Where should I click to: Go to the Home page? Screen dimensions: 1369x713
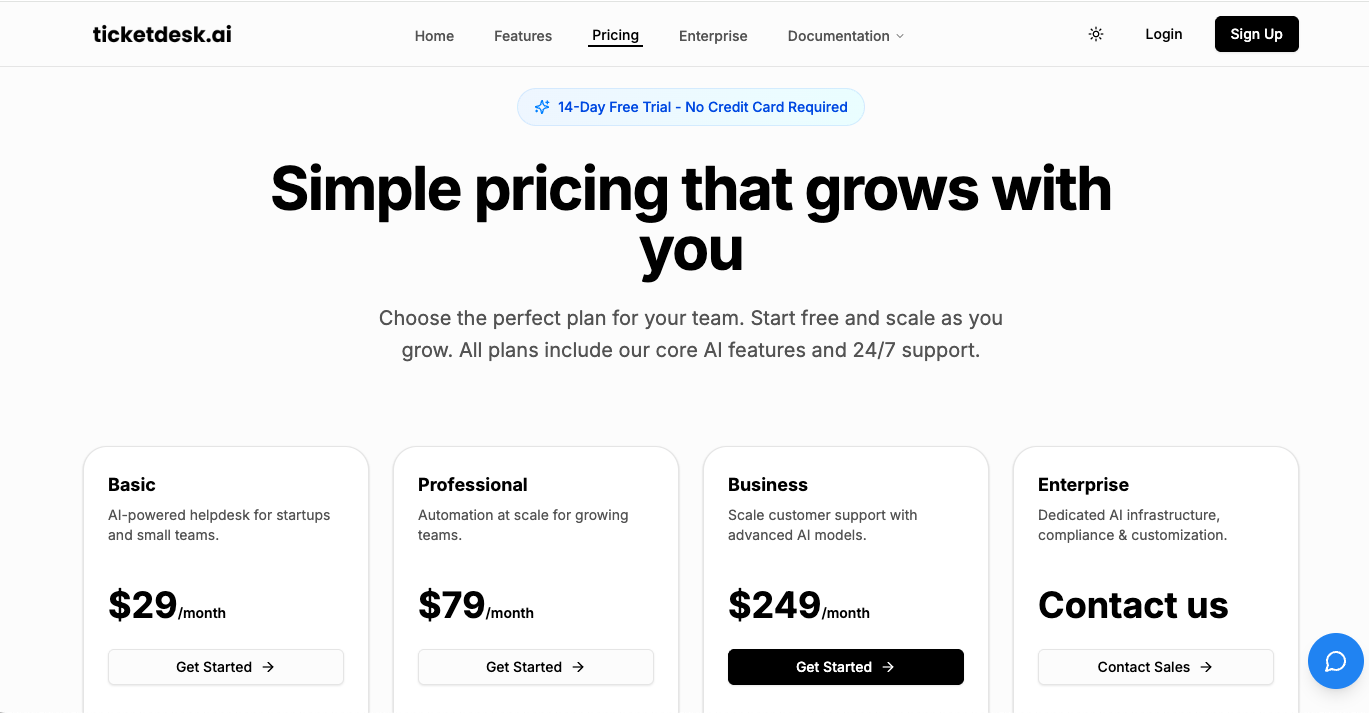click(x=434, y=36)
